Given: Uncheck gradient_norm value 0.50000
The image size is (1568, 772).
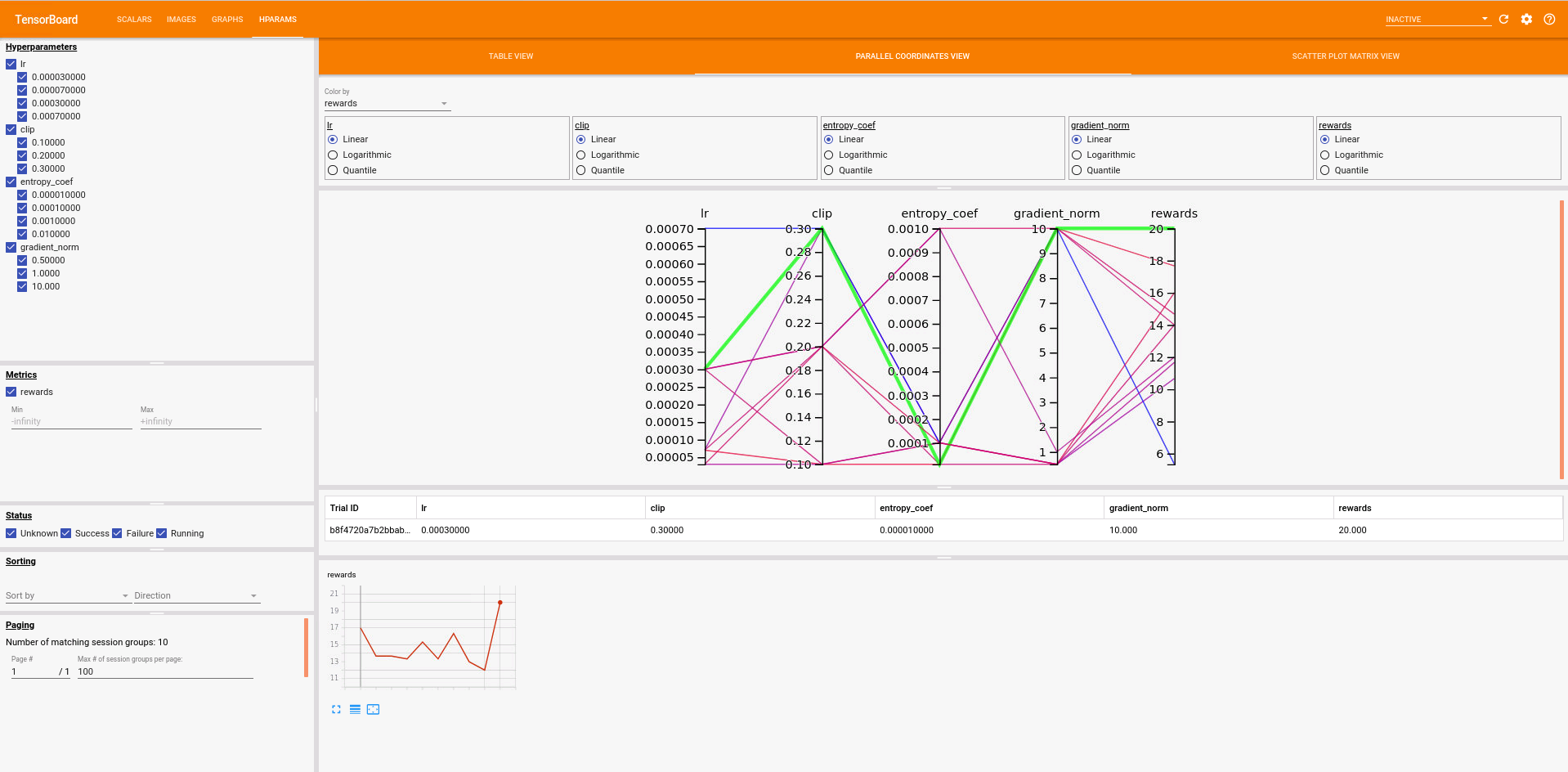Looking at the screenshot, I should pyautogui.click(x=22, y=260).
